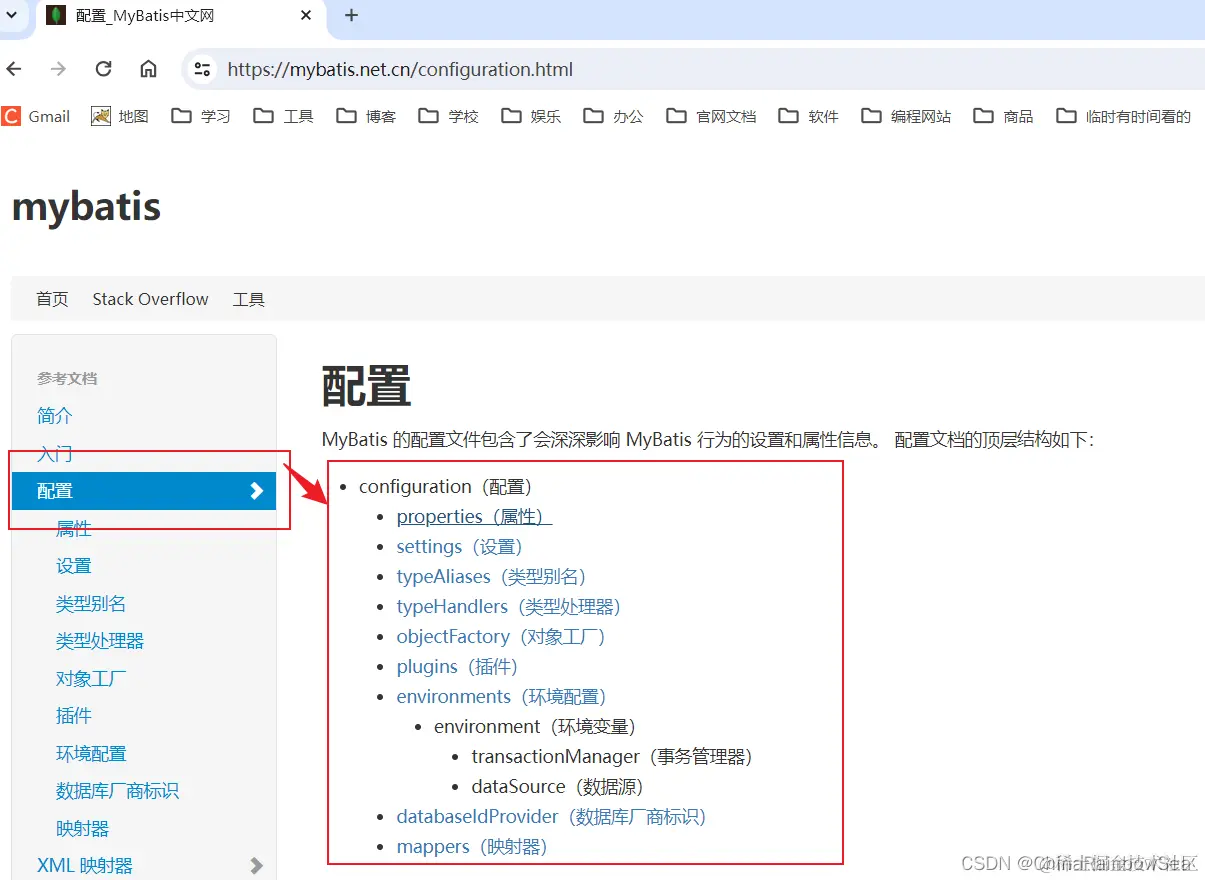Reload the current page
The height and width of the screenshot is (880, 1205).
[x=103, y=69]
